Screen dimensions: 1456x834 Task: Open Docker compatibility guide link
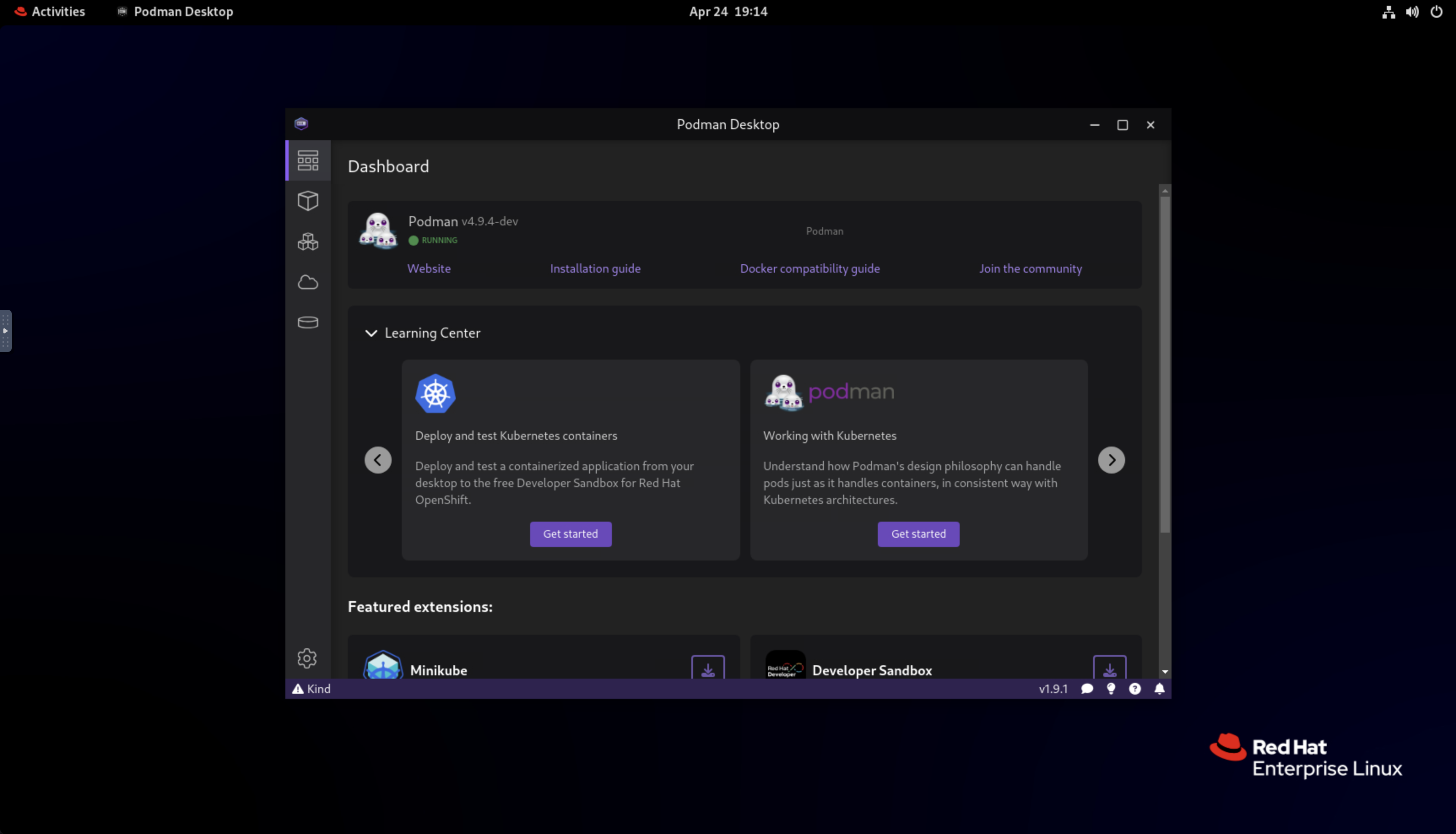click(809, 268)
